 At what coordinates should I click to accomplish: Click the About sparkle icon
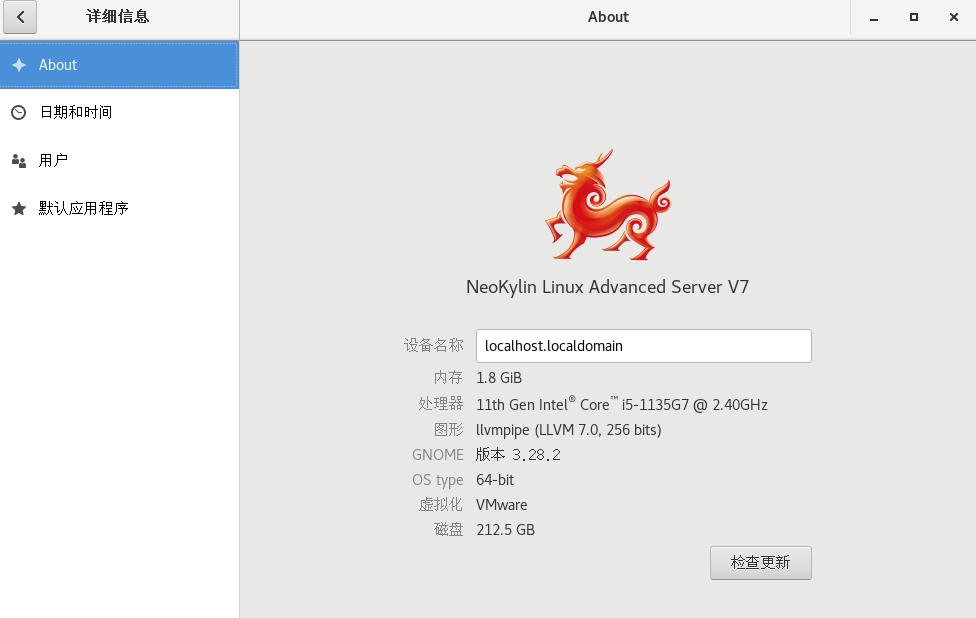(x=19, y=65)
